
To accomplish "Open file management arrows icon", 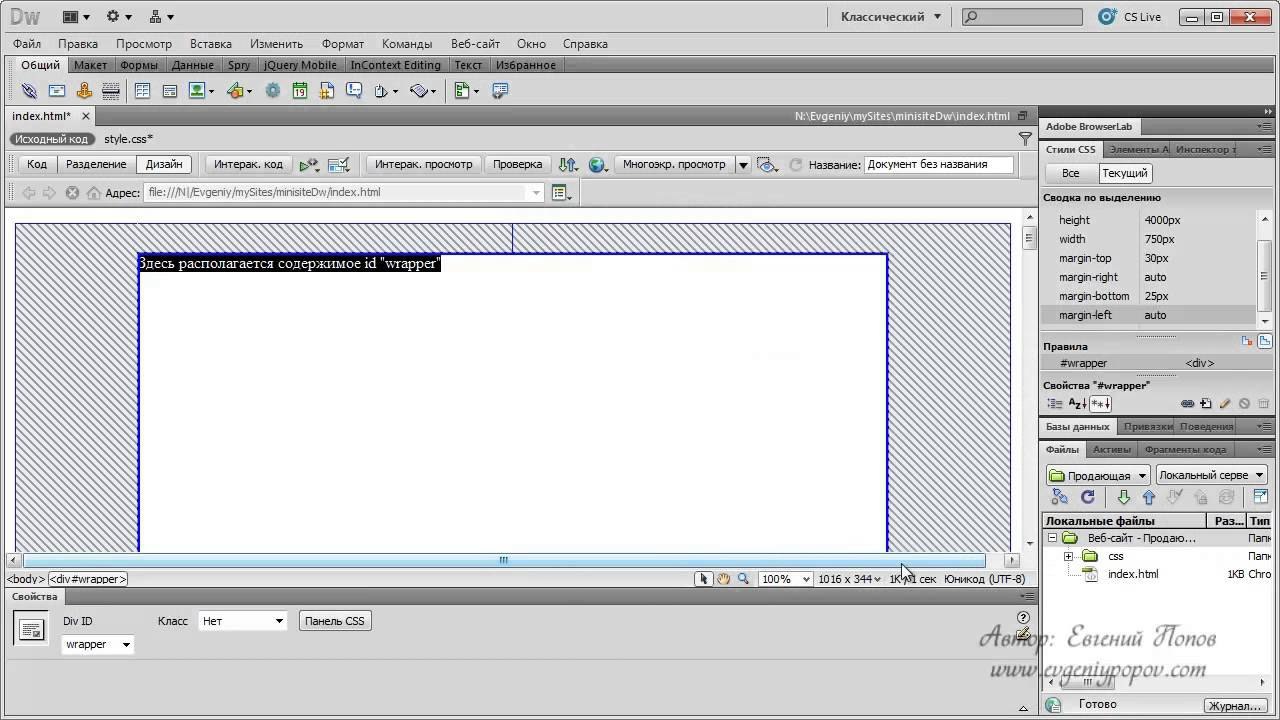I will point(567,164).
